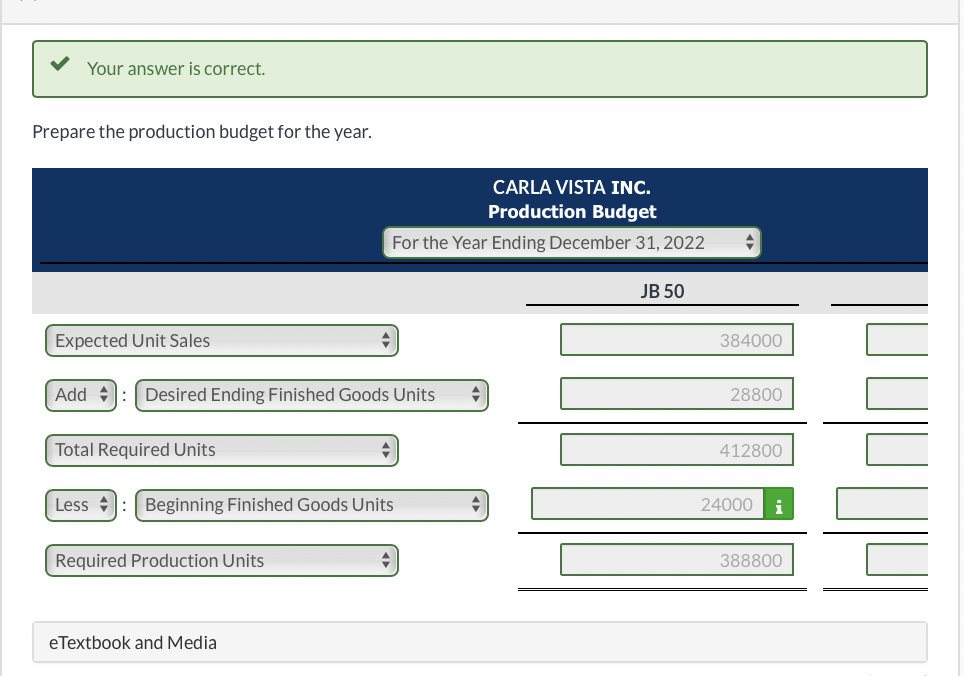The height and width of the screenshot is (676, 964).
Task: Open the Expected Unit Sales selector
Action: tap(222, 340)
